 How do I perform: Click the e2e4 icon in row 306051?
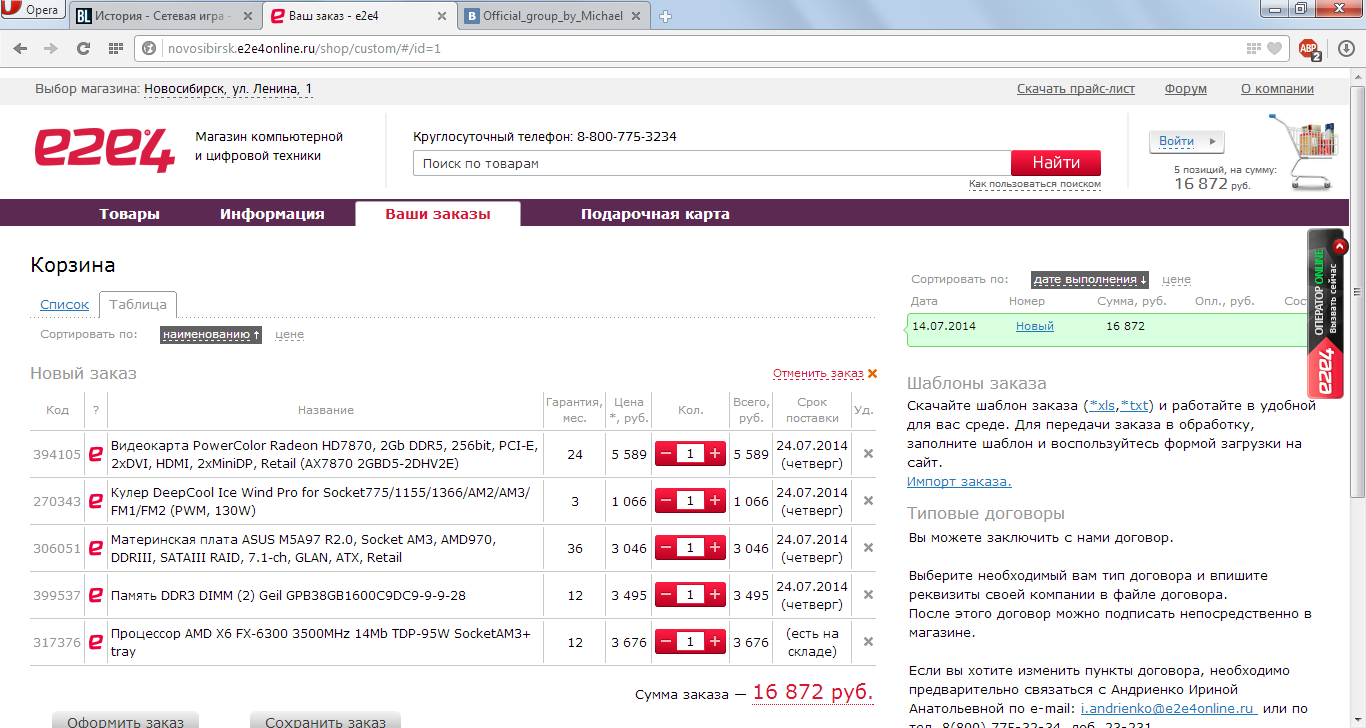(x=96, y=548)
